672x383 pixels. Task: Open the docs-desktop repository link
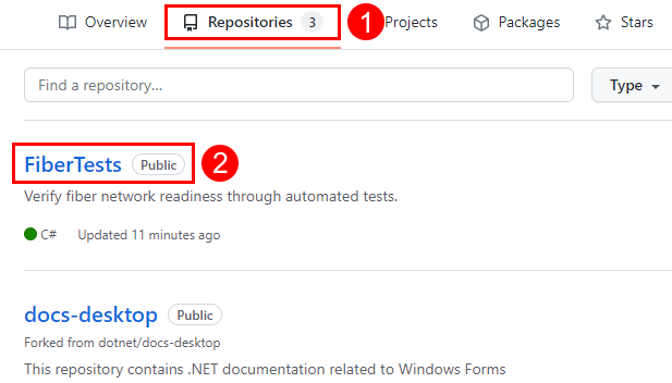[x=91, y=315]
